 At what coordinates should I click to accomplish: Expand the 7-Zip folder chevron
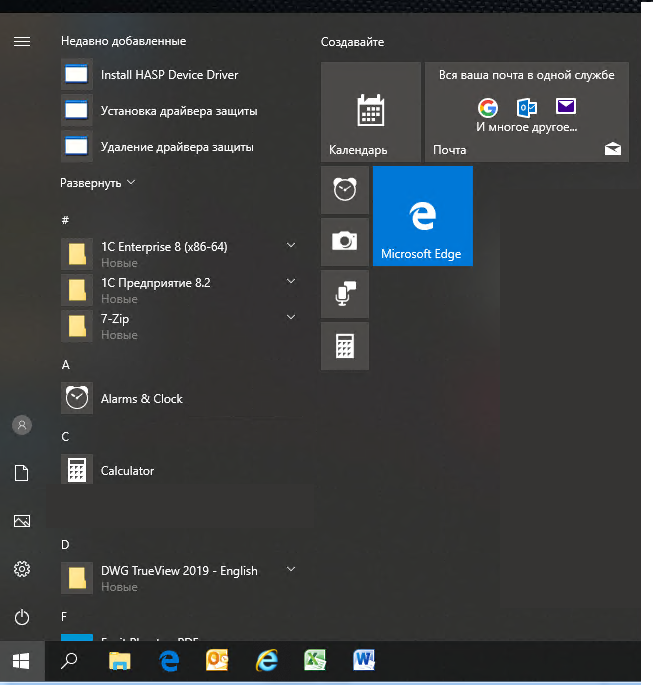(291, 317)
